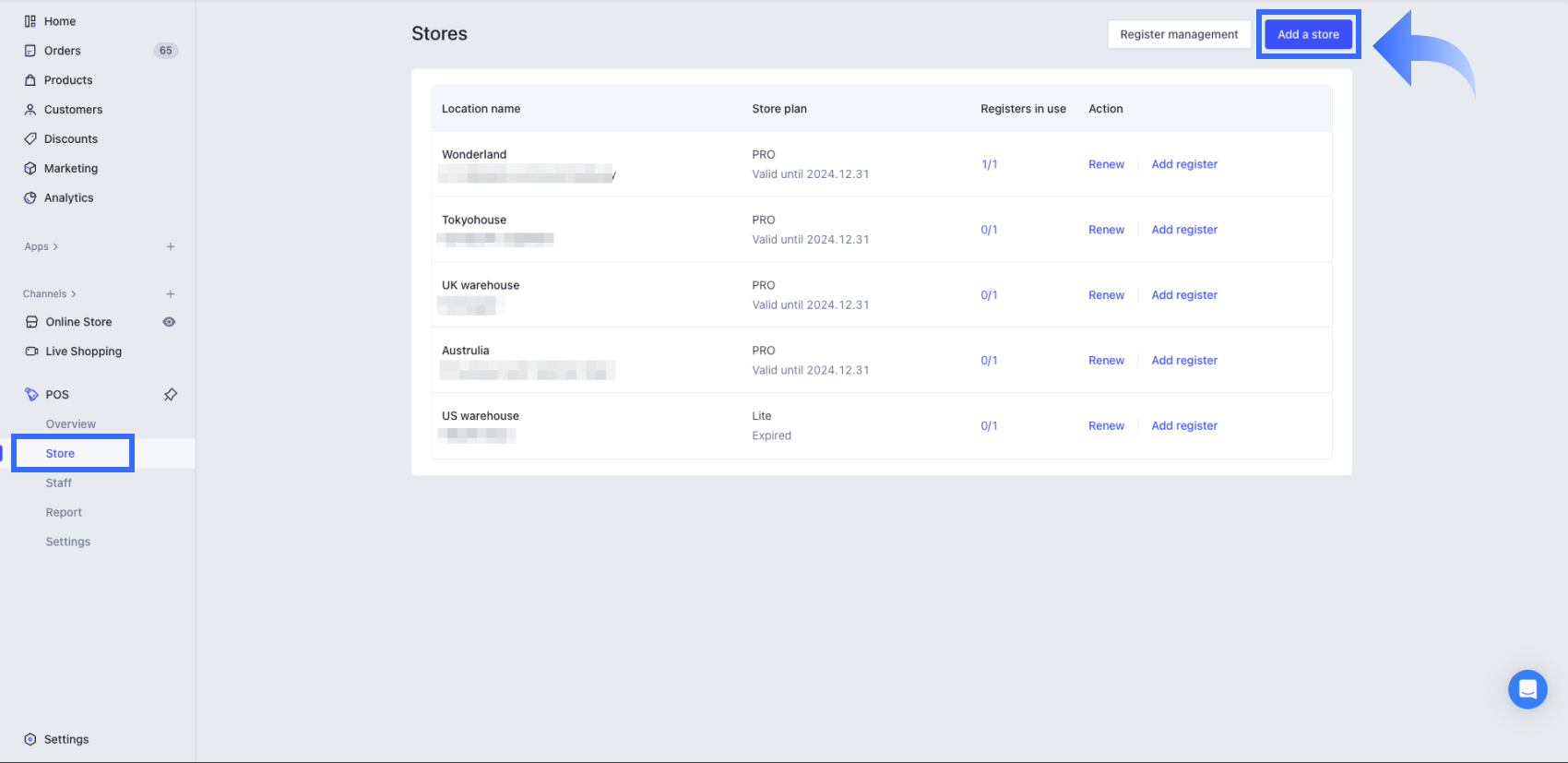
Task: Renew the US warehouse plan
Action: (x=1106, y=426)
